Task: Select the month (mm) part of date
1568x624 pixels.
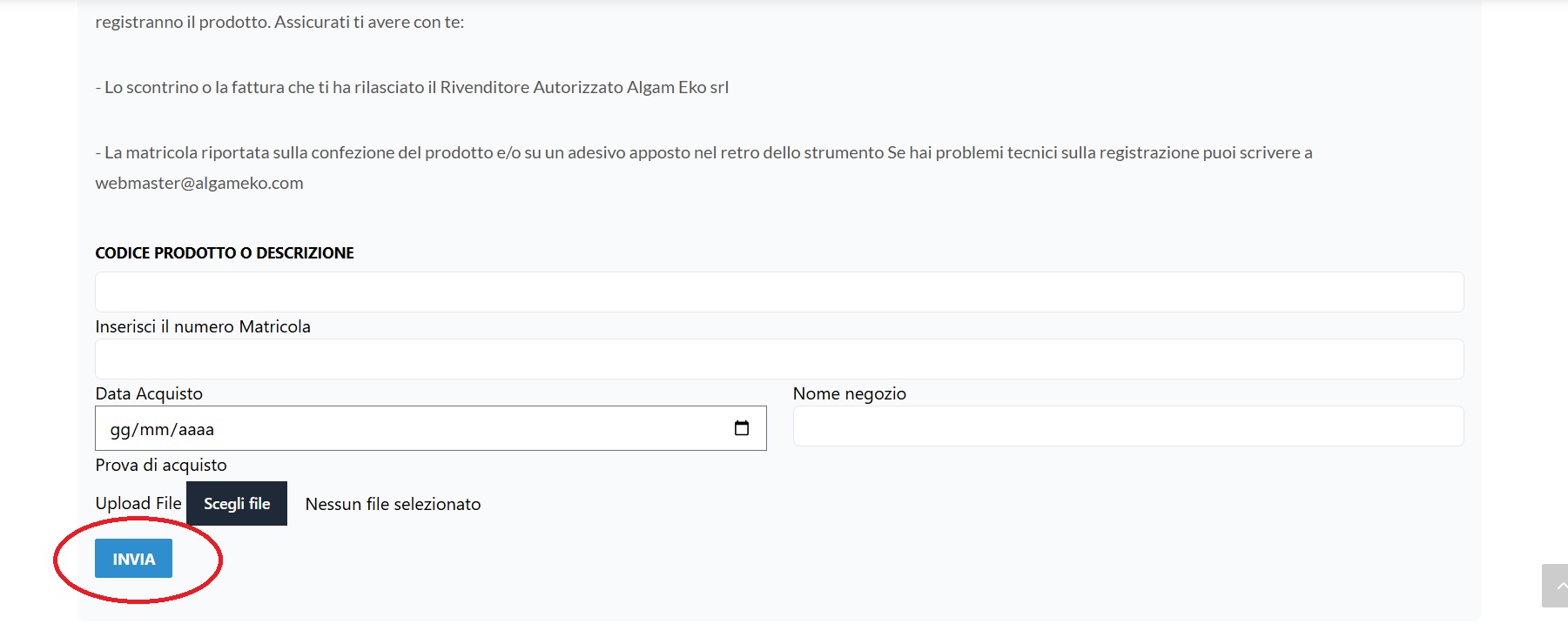Action: click(x=154, y=430)
